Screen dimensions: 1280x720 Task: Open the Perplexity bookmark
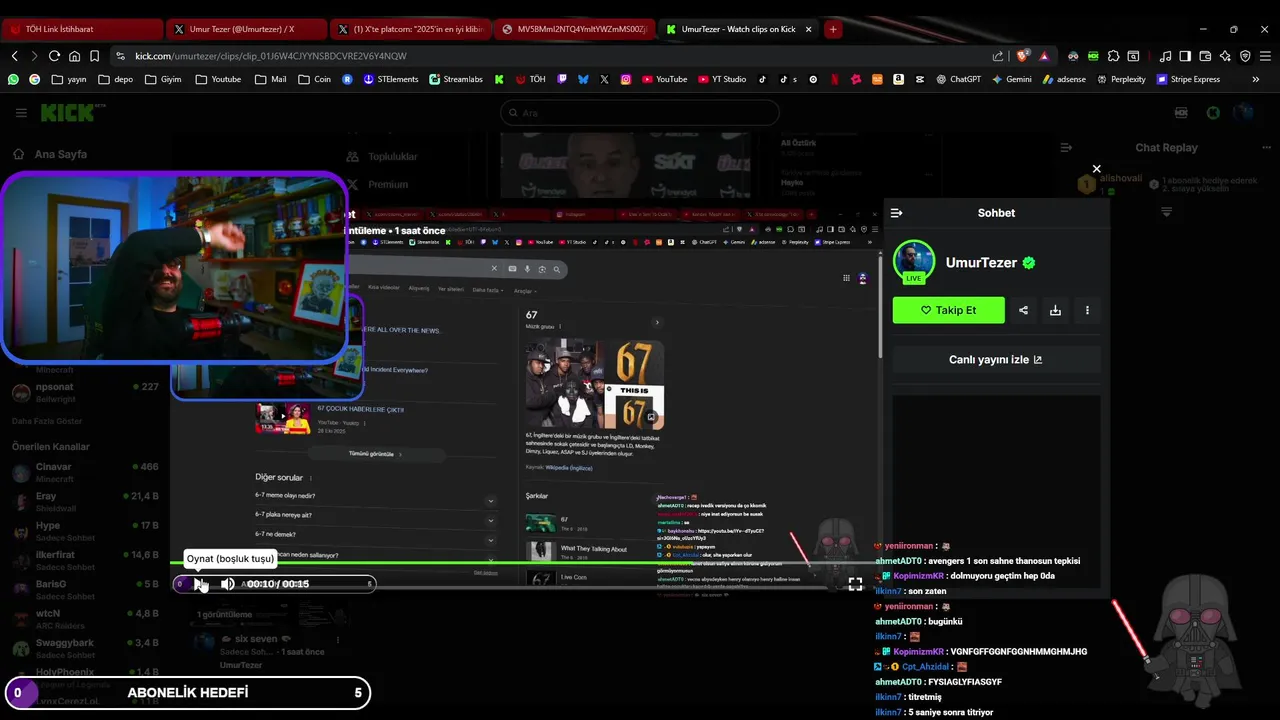[x=1121, y=79]
